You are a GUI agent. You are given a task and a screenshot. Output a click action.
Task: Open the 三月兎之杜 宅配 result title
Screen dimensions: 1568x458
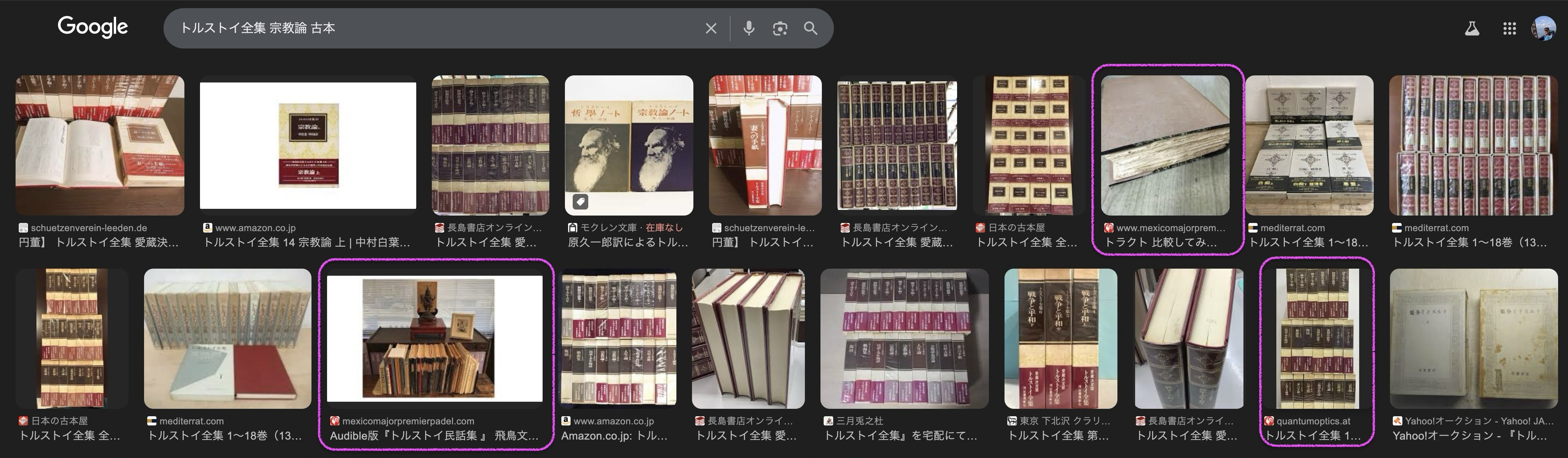900,436
